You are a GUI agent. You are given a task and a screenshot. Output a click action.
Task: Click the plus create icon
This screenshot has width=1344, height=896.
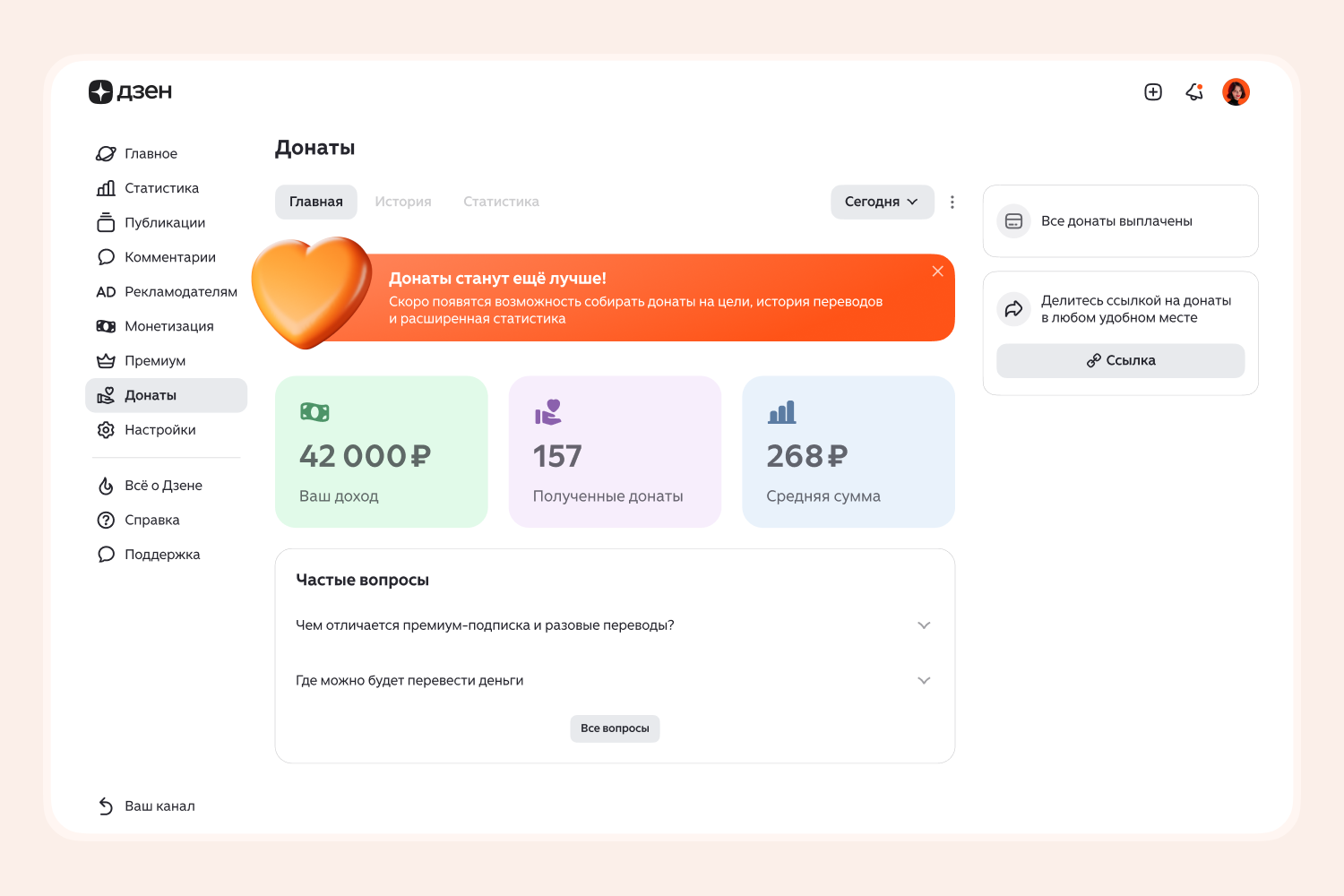[x=1153, y=92]
